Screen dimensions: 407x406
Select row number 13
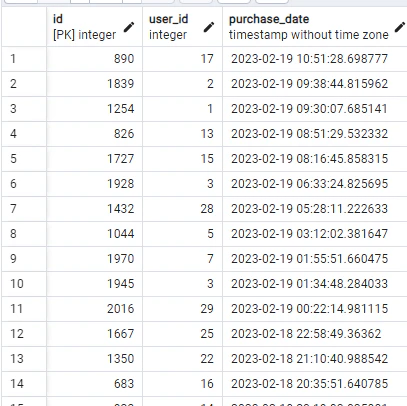[x=24, y=359]
